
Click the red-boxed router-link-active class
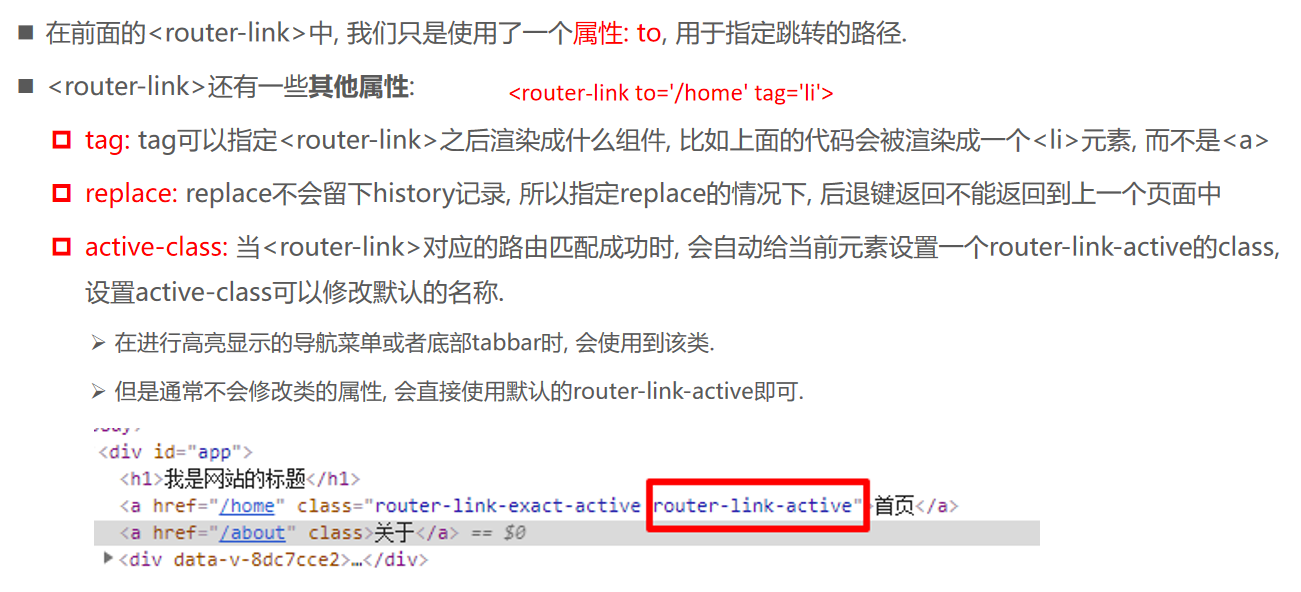[x=758, y=506]
